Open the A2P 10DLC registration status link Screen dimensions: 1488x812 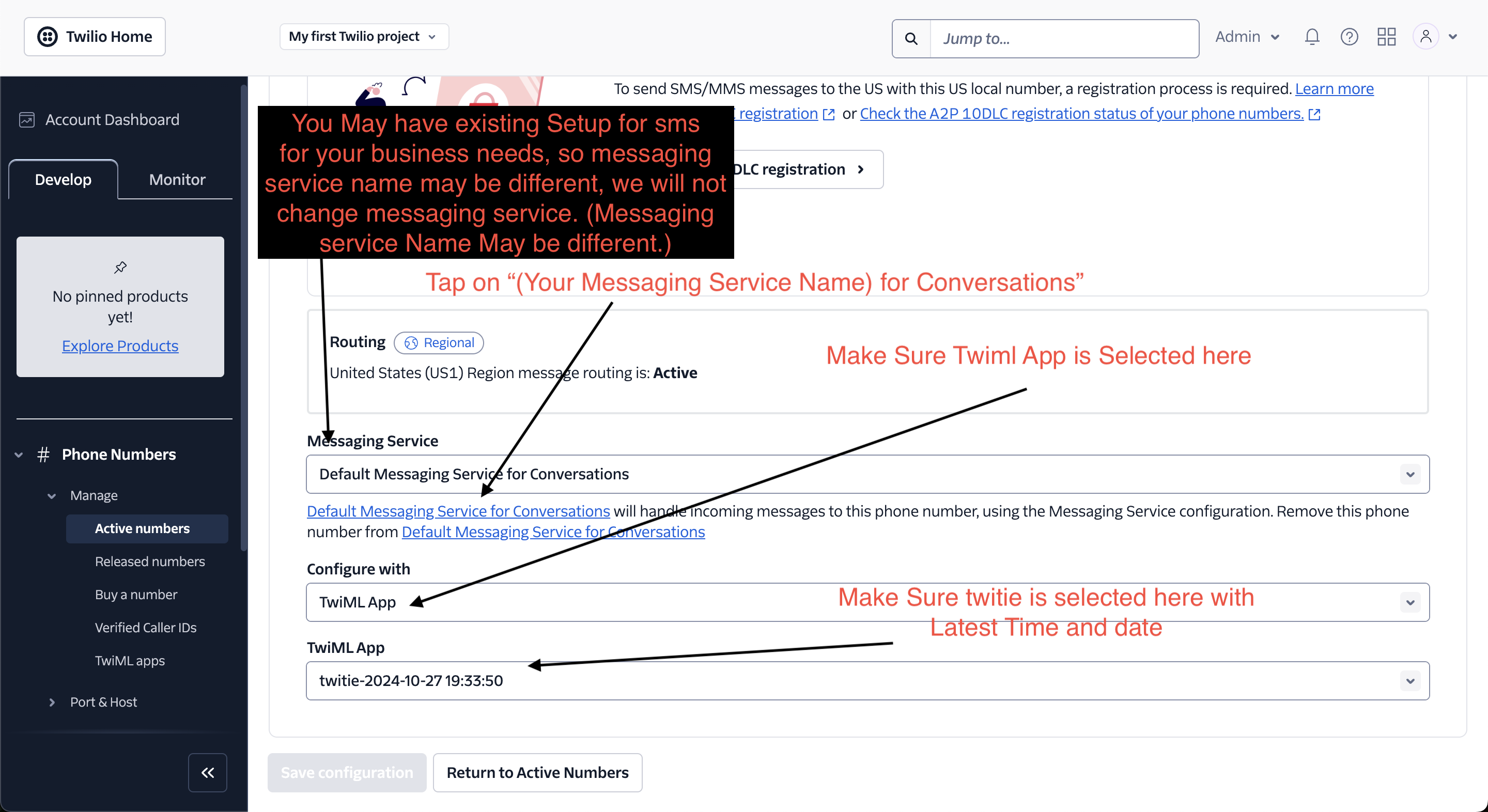(1081, 113)
